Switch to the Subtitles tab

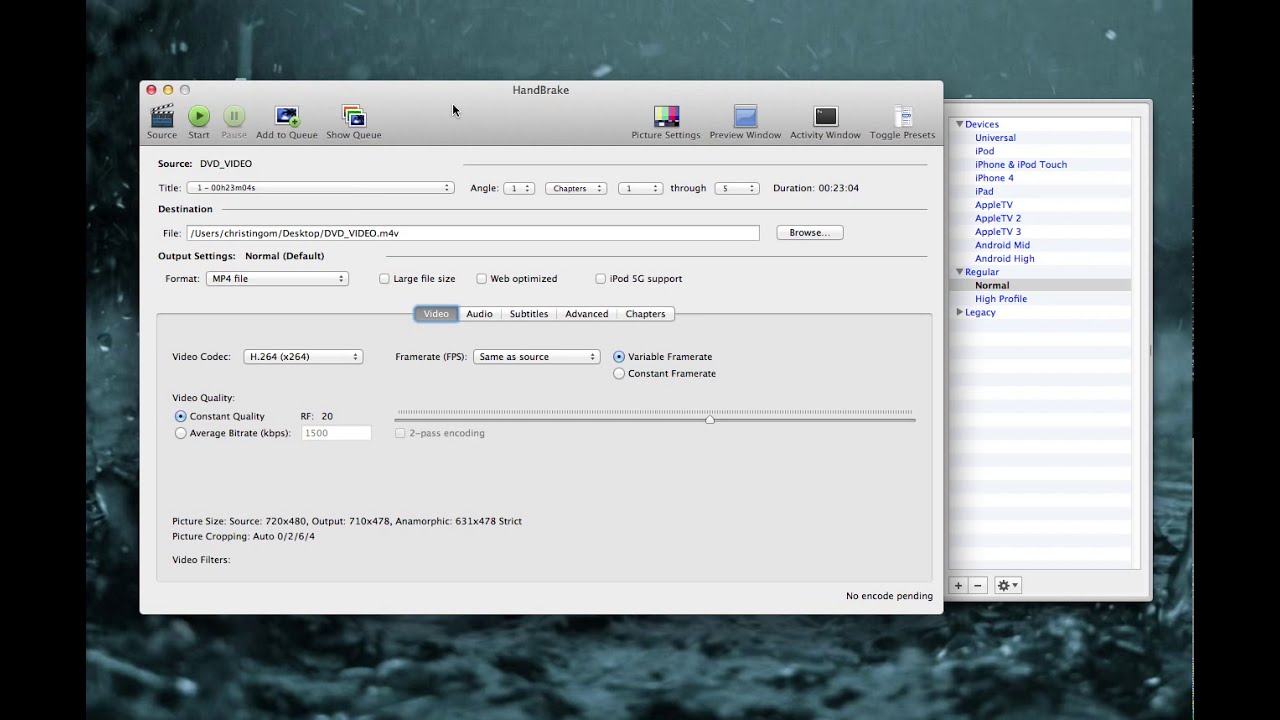(529, 314)
